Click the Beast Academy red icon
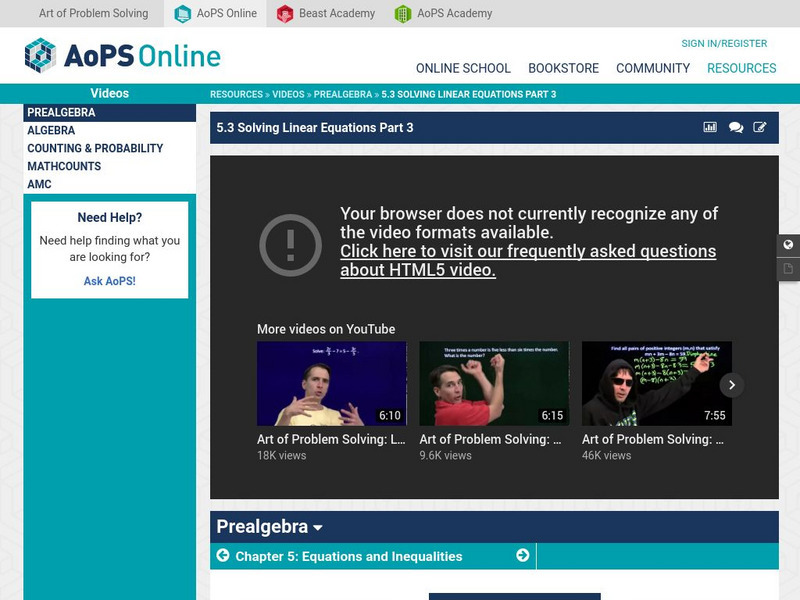 (285, 14)
